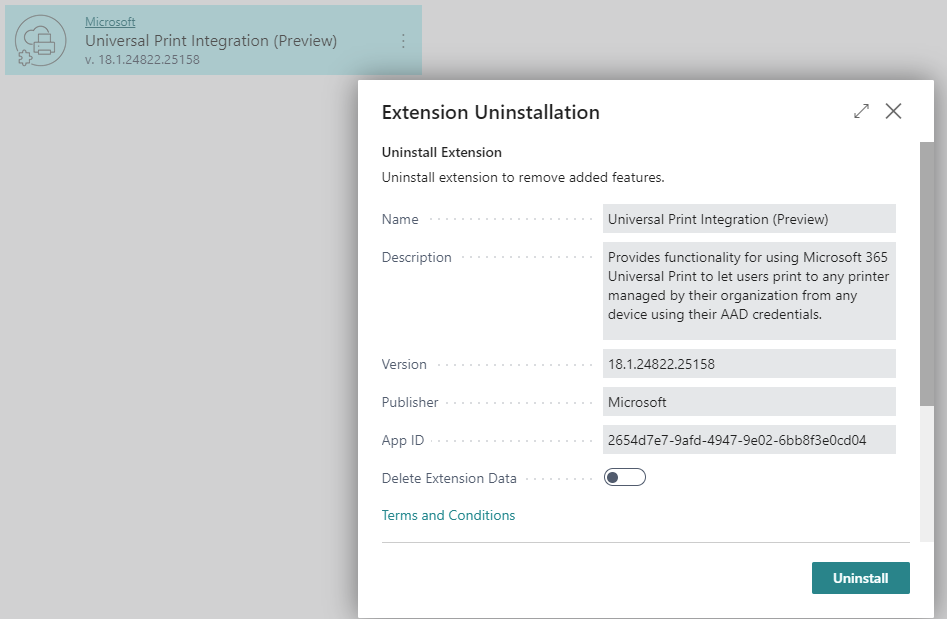Select the Universal Print Integration (Preview) card title
This screenshot has width=947, height=619.
click(211, 40)
